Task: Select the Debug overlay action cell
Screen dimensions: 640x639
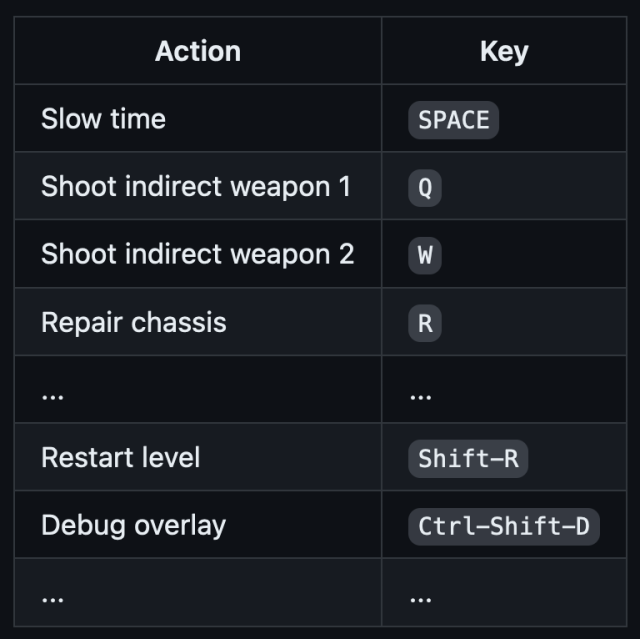Action: tap(133, 526)
